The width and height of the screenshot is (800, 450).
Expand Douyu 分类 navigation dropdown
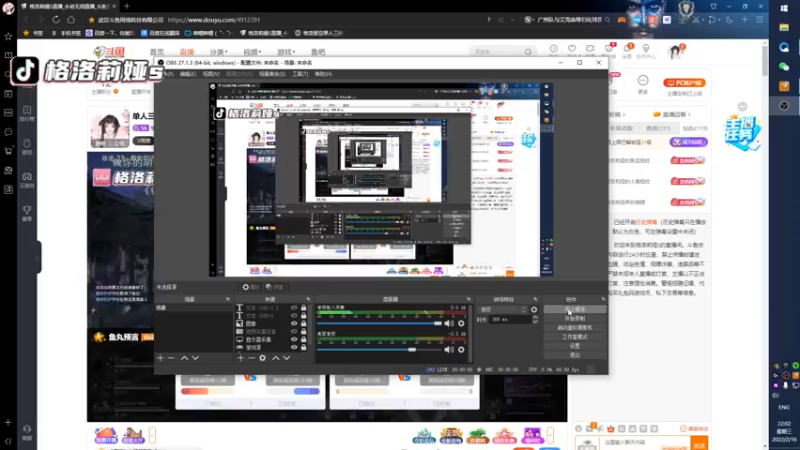(x=218, y=52)
